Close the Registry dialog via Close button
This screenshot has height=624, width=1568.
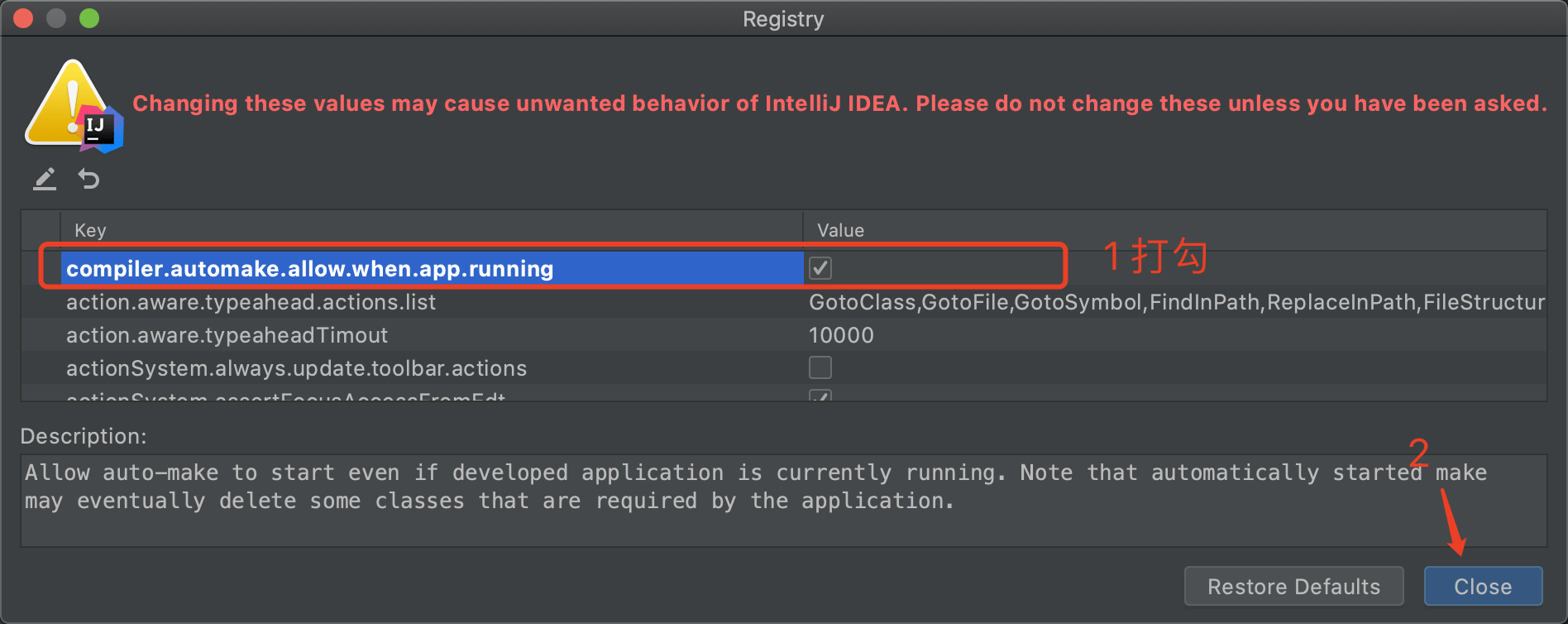[1483, 586]
